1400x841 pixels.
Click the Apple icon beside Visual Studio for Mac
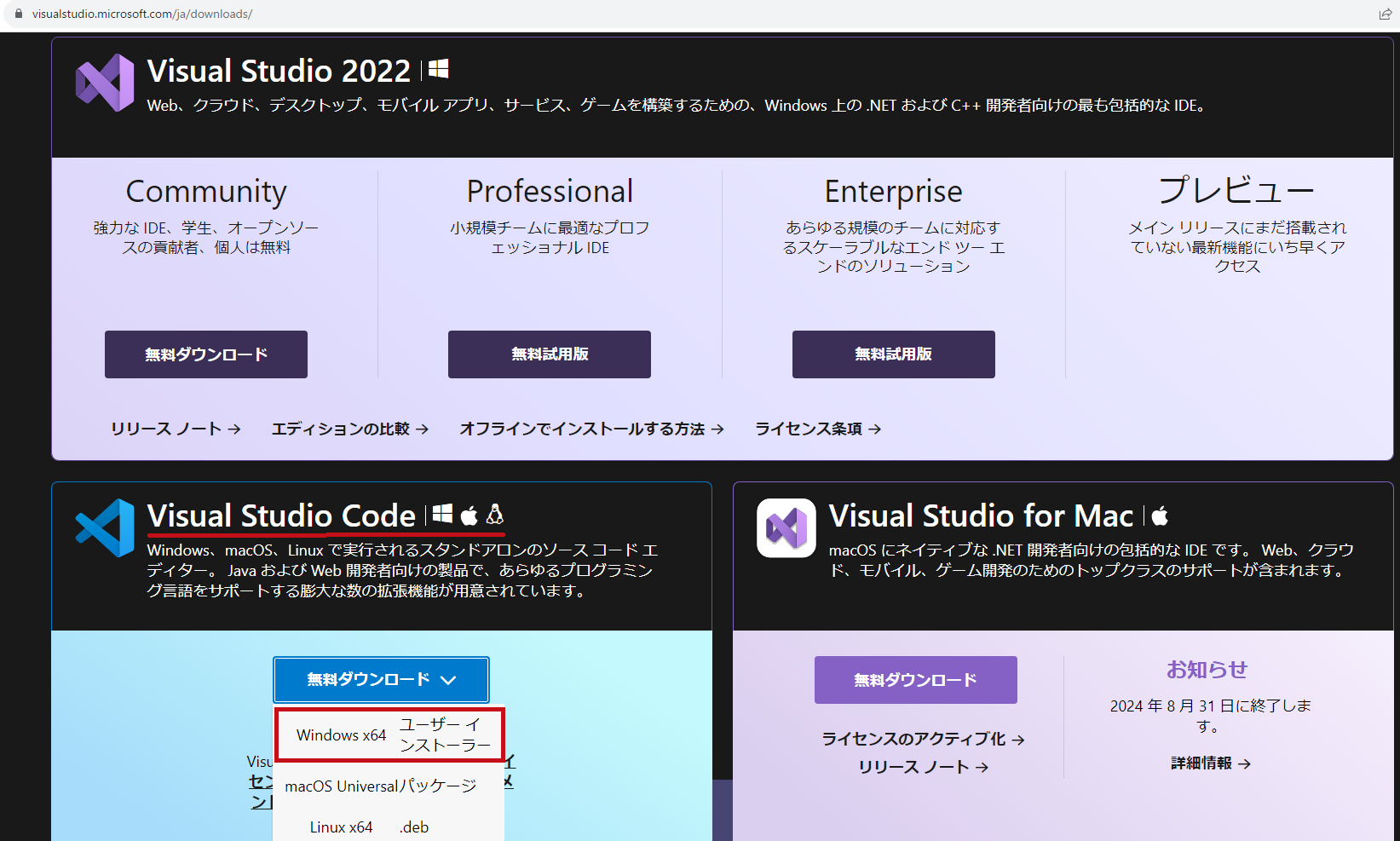pyautogui.click(x=1160, y=515)
